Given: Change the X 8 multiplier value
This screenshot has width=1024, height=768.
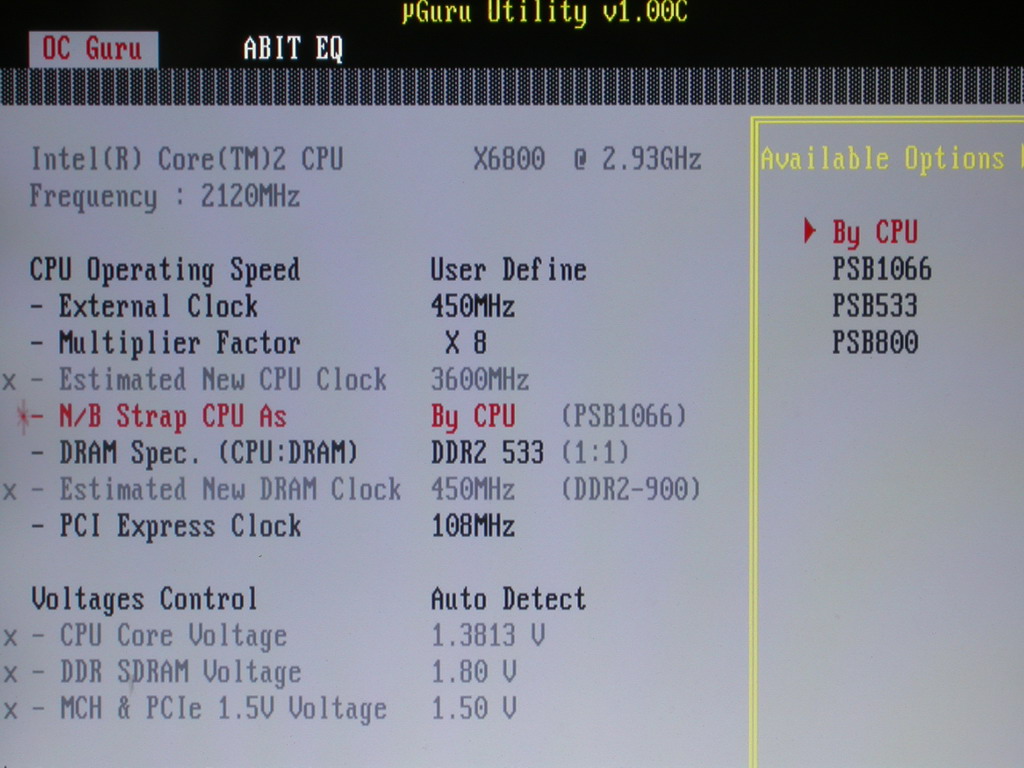Looking at the screenshot, I should tap(466, 342).
